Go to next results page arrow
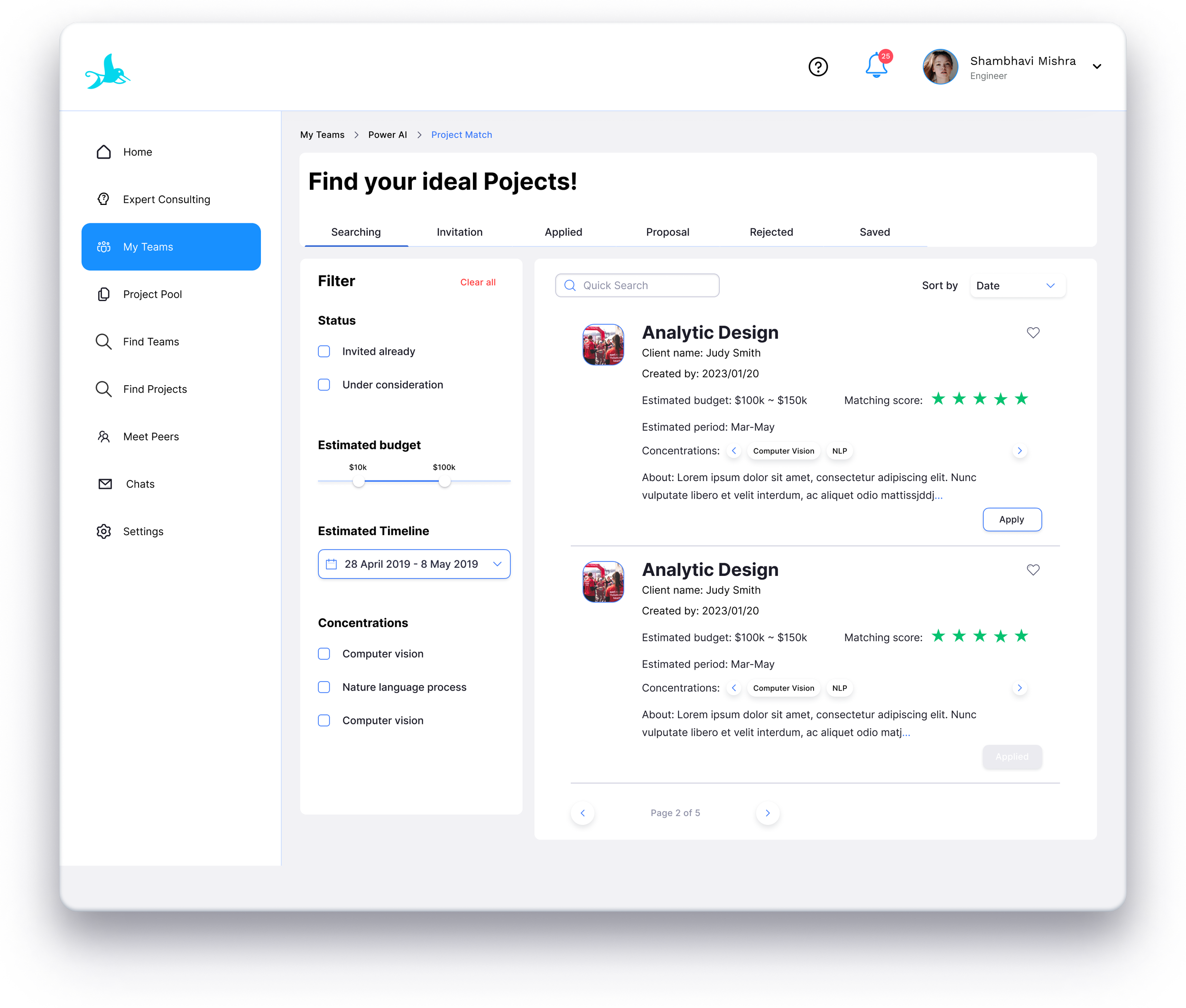1186x1008 pixels. (x=768, y=813)
